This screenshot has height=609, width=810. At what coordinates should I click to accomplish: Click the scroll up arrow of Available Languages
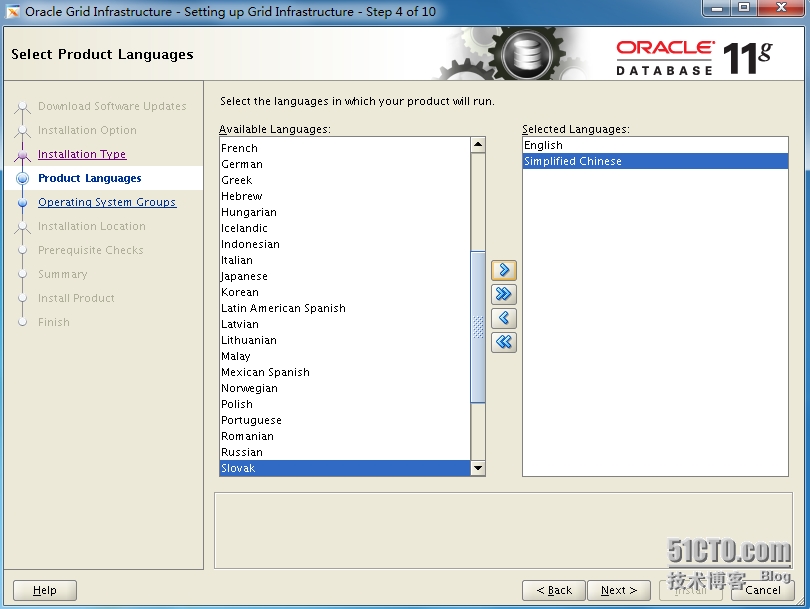pos(478,145)
